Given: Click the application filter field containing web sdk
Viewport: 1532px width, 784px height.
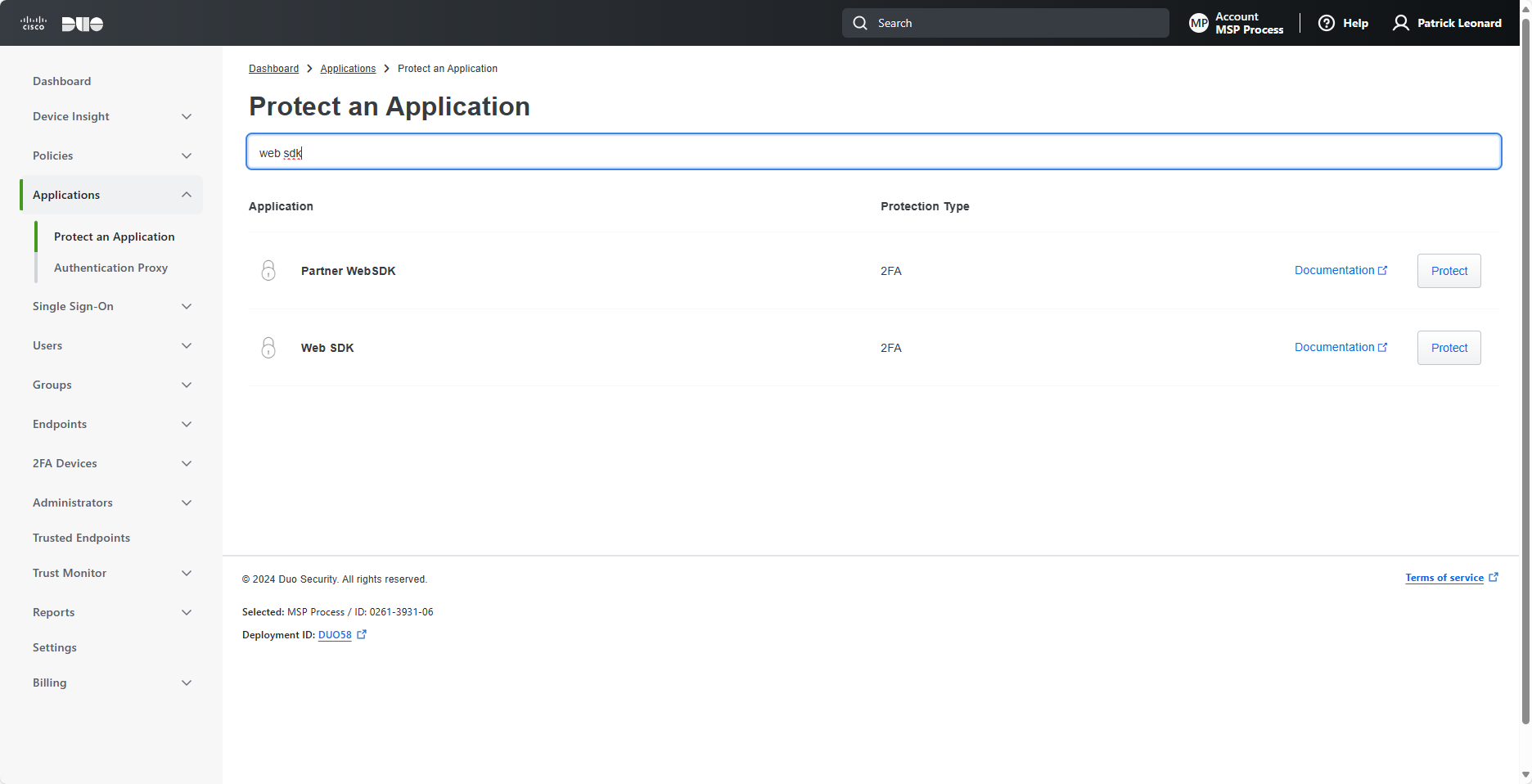Looking at the screenshot, I should point(873,152).
